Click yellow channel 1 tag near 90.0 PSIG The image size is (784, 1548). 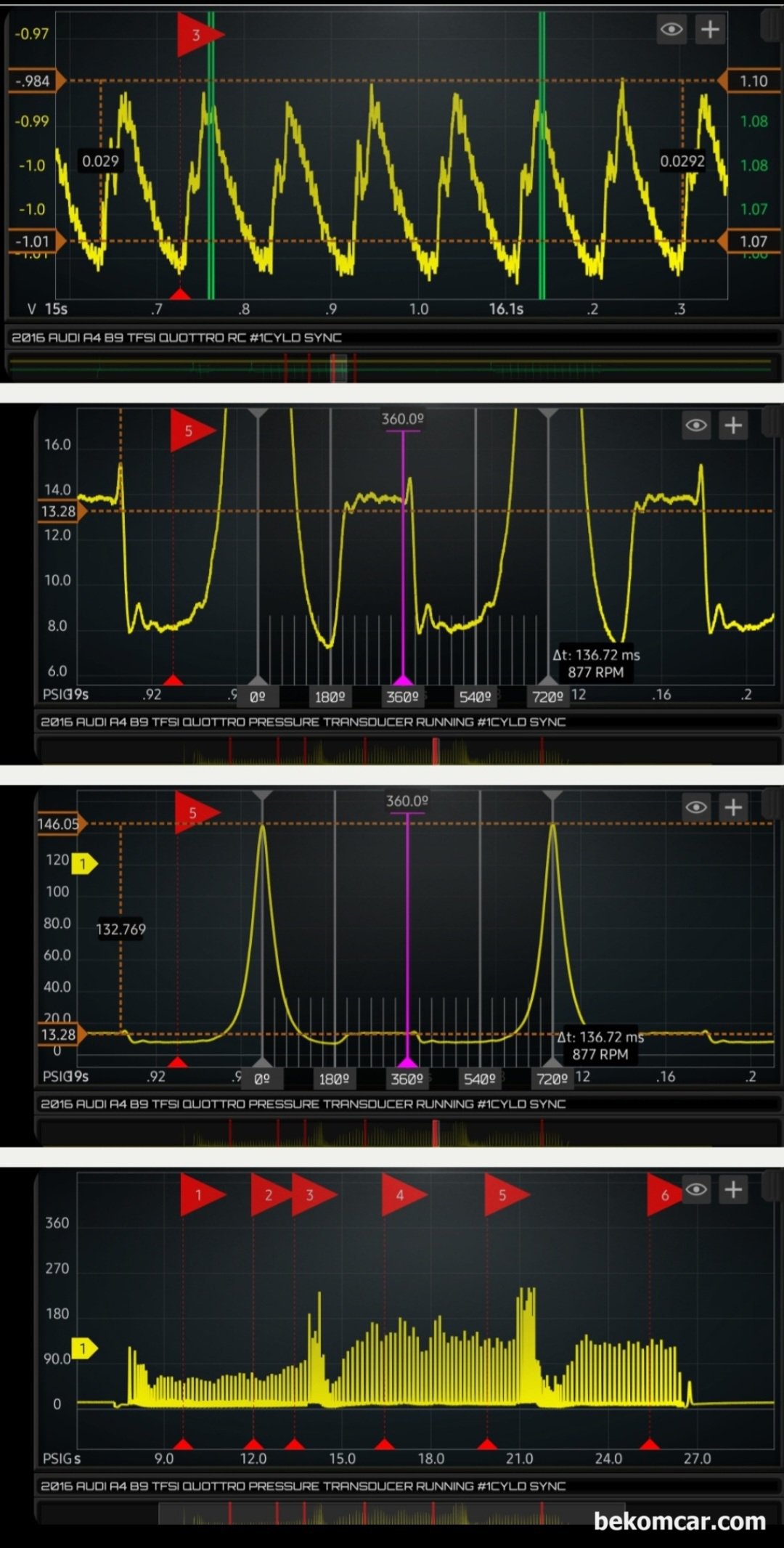tap(84, 1348)
